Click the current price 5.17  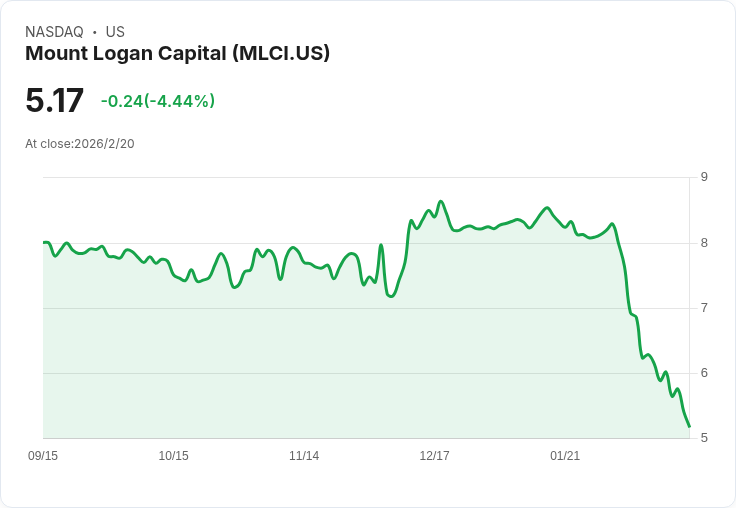tap(54, 100)
